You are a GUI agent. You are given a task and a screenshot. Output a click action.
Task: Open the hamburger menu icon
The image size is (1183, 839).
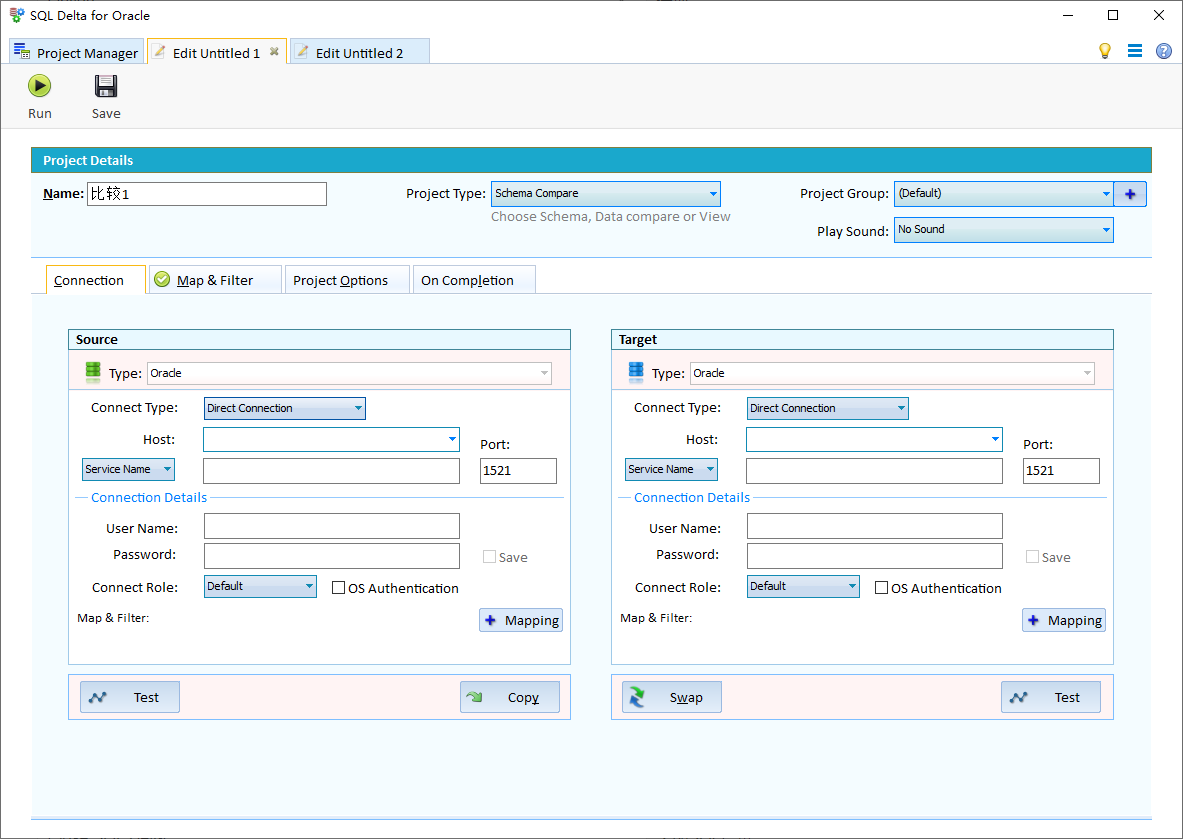(1135, 51)
